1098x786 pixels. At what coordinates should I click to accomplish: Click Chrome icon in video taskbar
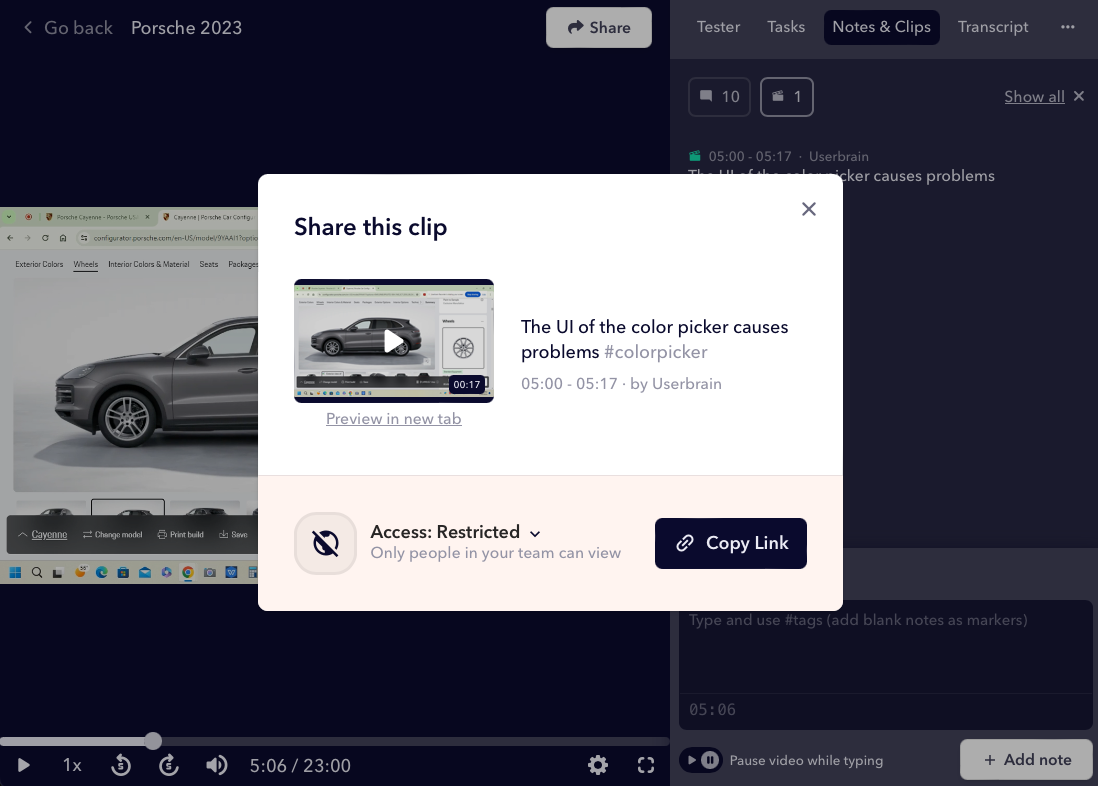point(188,572)
